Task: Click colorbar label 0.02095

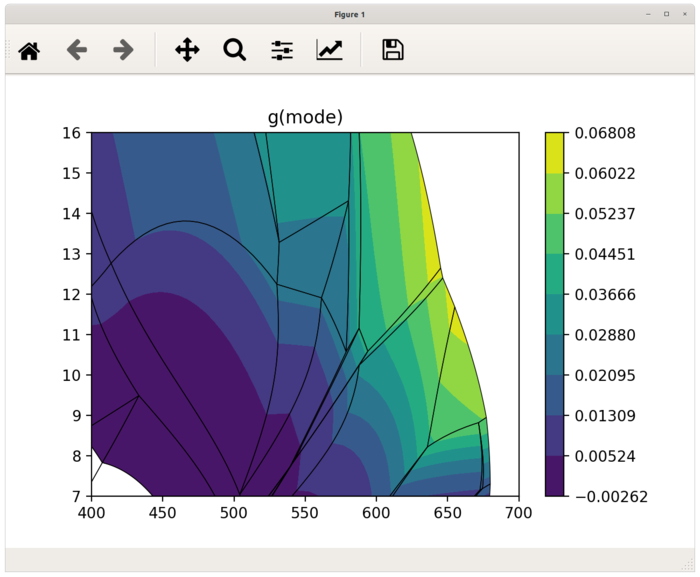Action: tap(605, 376)
